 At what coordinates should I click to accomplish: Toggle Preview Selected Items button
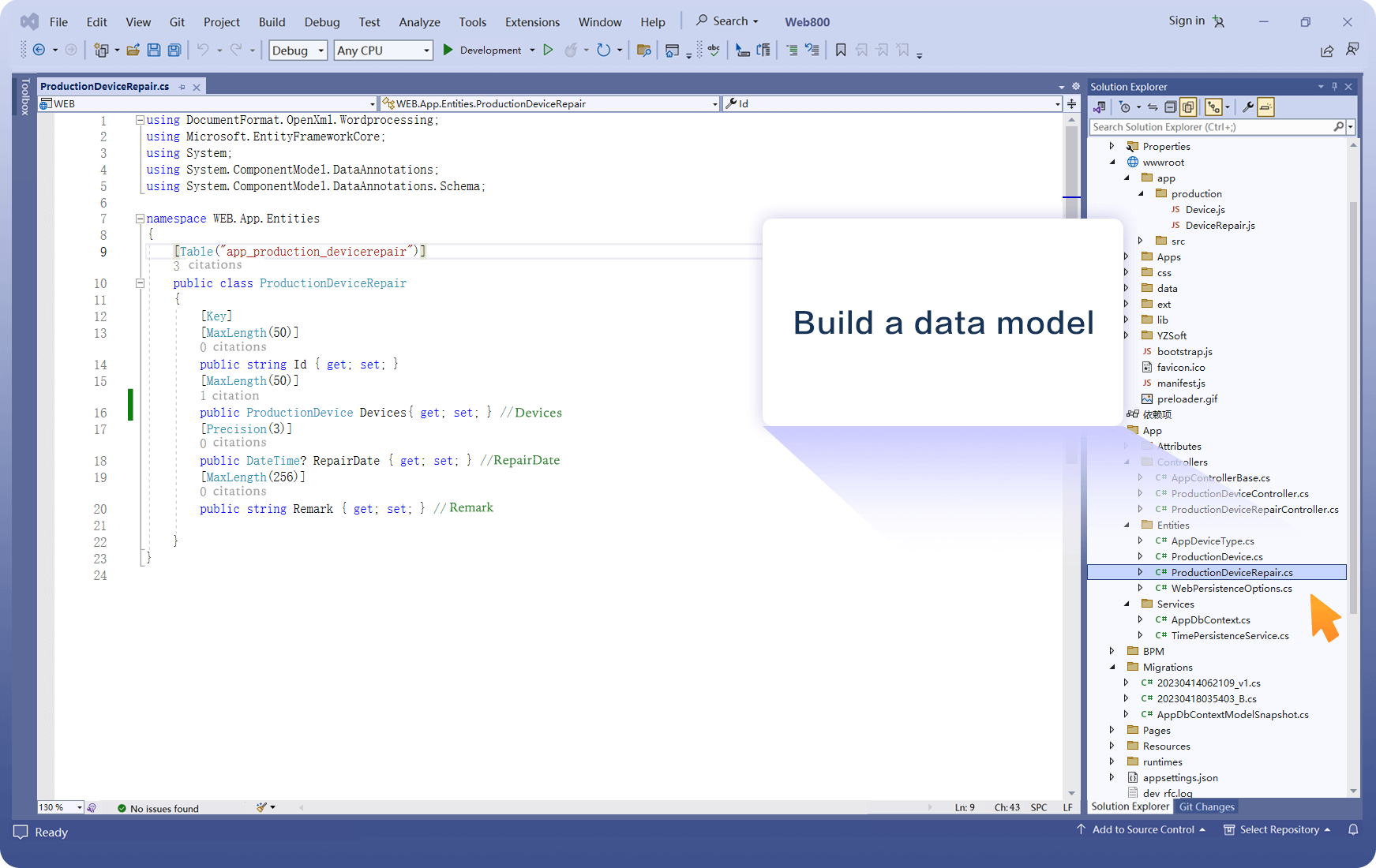click(1265, 107)
